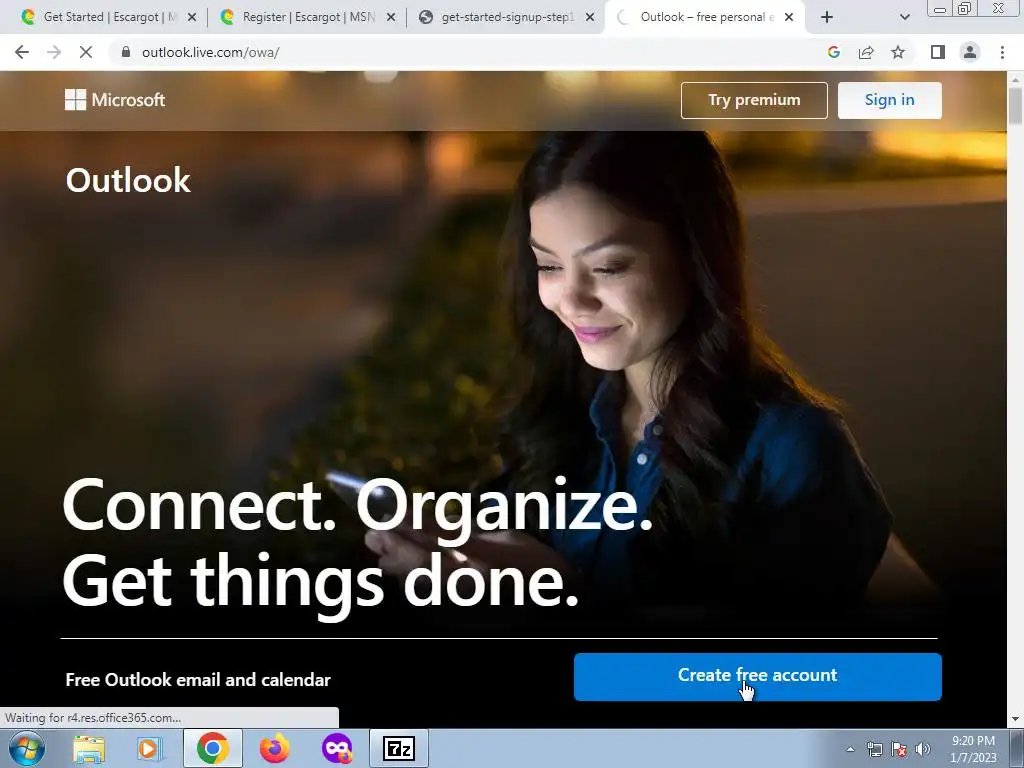Click the purple masked icon in taskbar
Screen dimensions: 1024x768
point(337,748)
